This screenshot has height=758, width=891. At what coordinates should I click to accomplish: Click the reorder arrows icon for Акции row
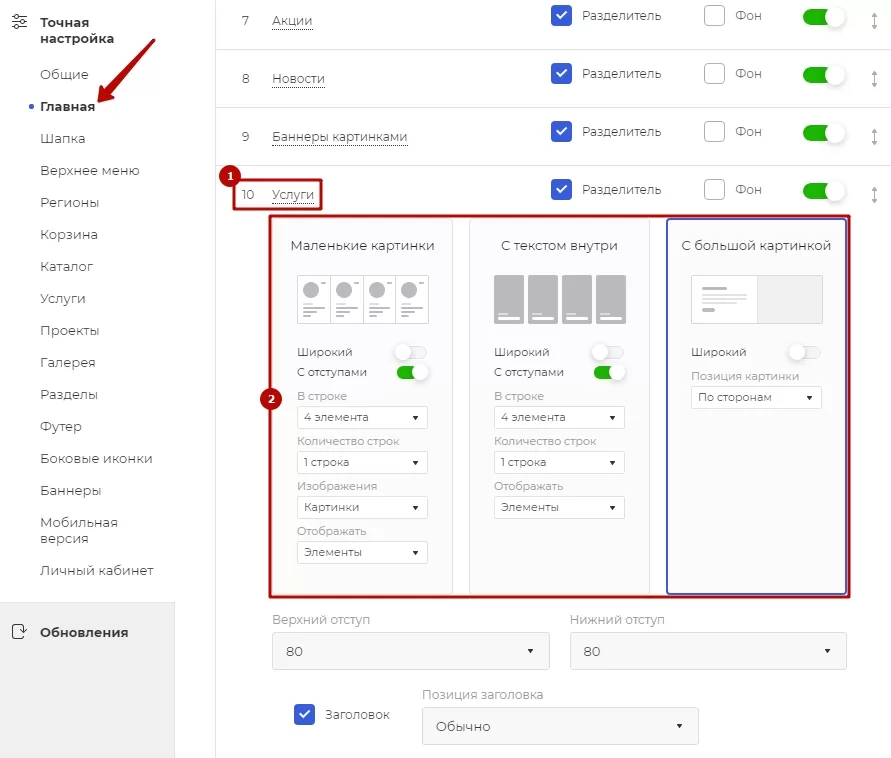[874, 20]
